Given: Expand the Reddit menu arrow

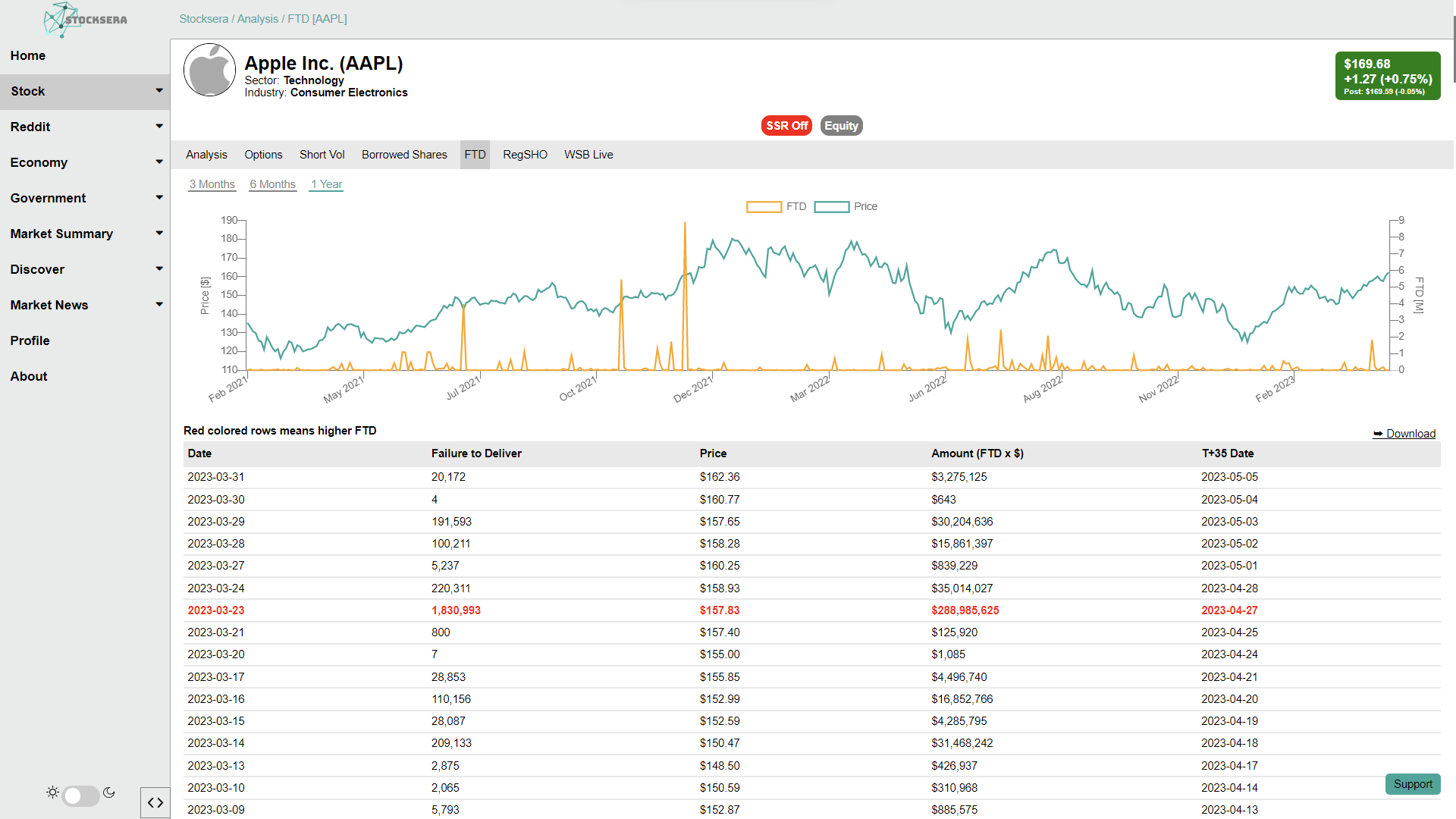Looking at the screenshot, I should point(159,127).
